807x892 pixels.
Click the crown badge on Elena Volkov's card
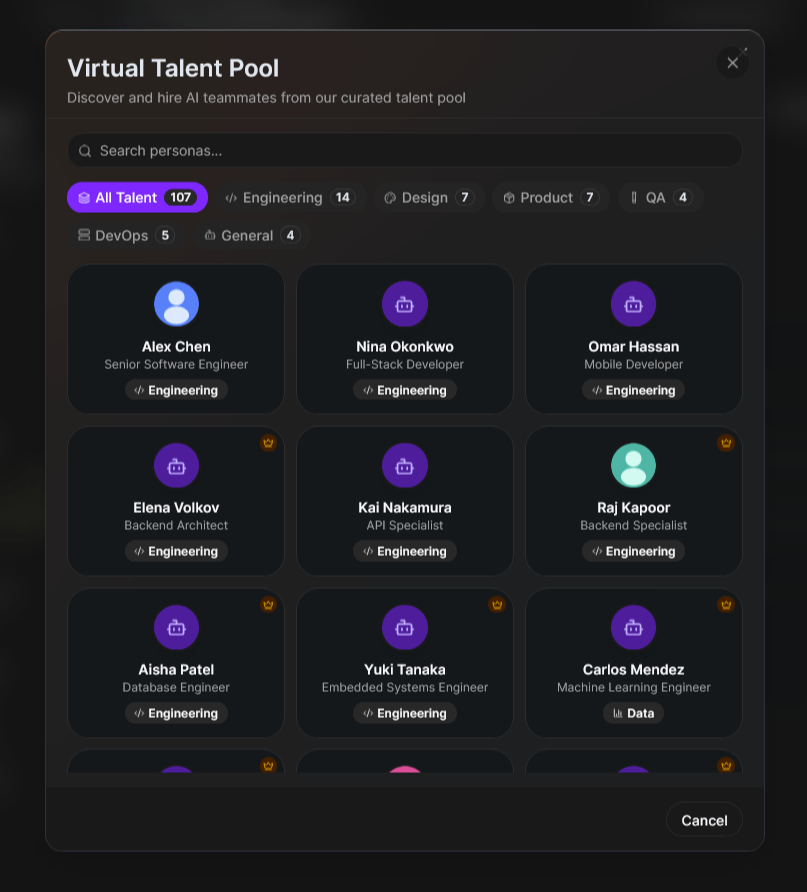click(268, 443)
